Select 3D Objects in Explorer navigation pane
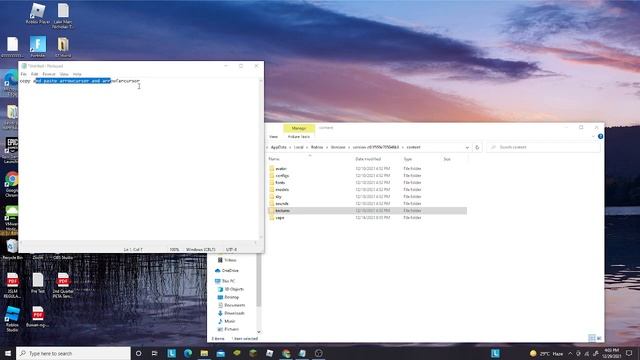 (231, 289)
